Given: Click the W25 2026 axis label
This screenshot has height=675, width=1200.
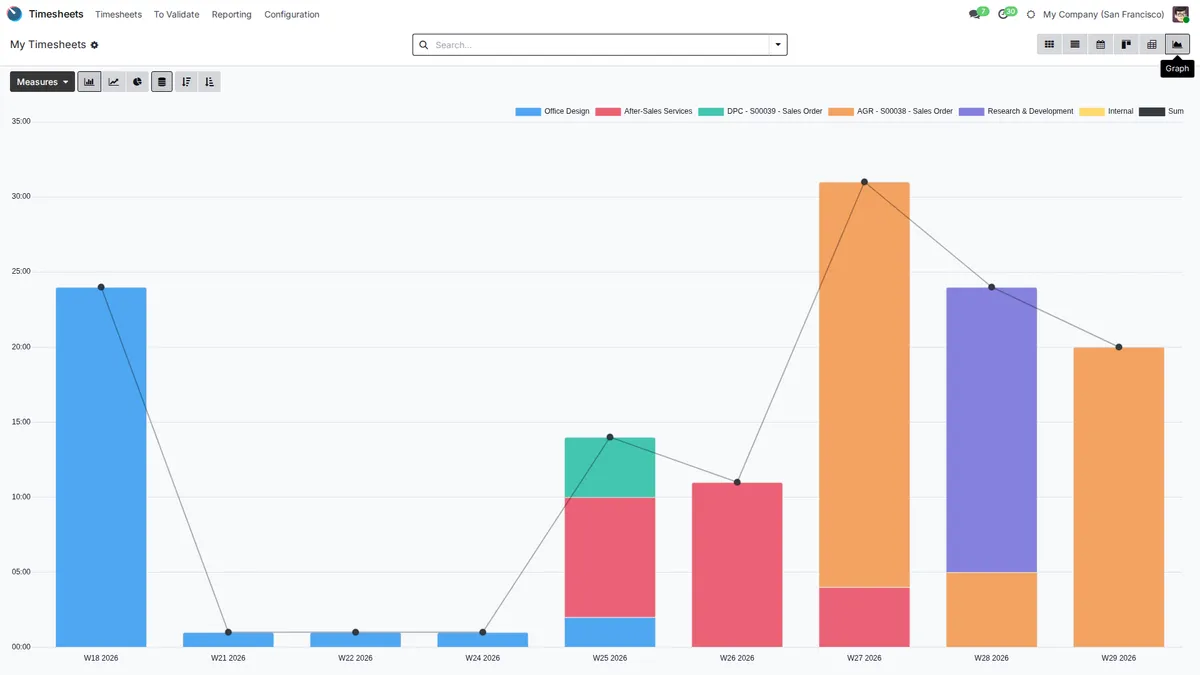Looking at the screenshot, I should tap(610, 658).
